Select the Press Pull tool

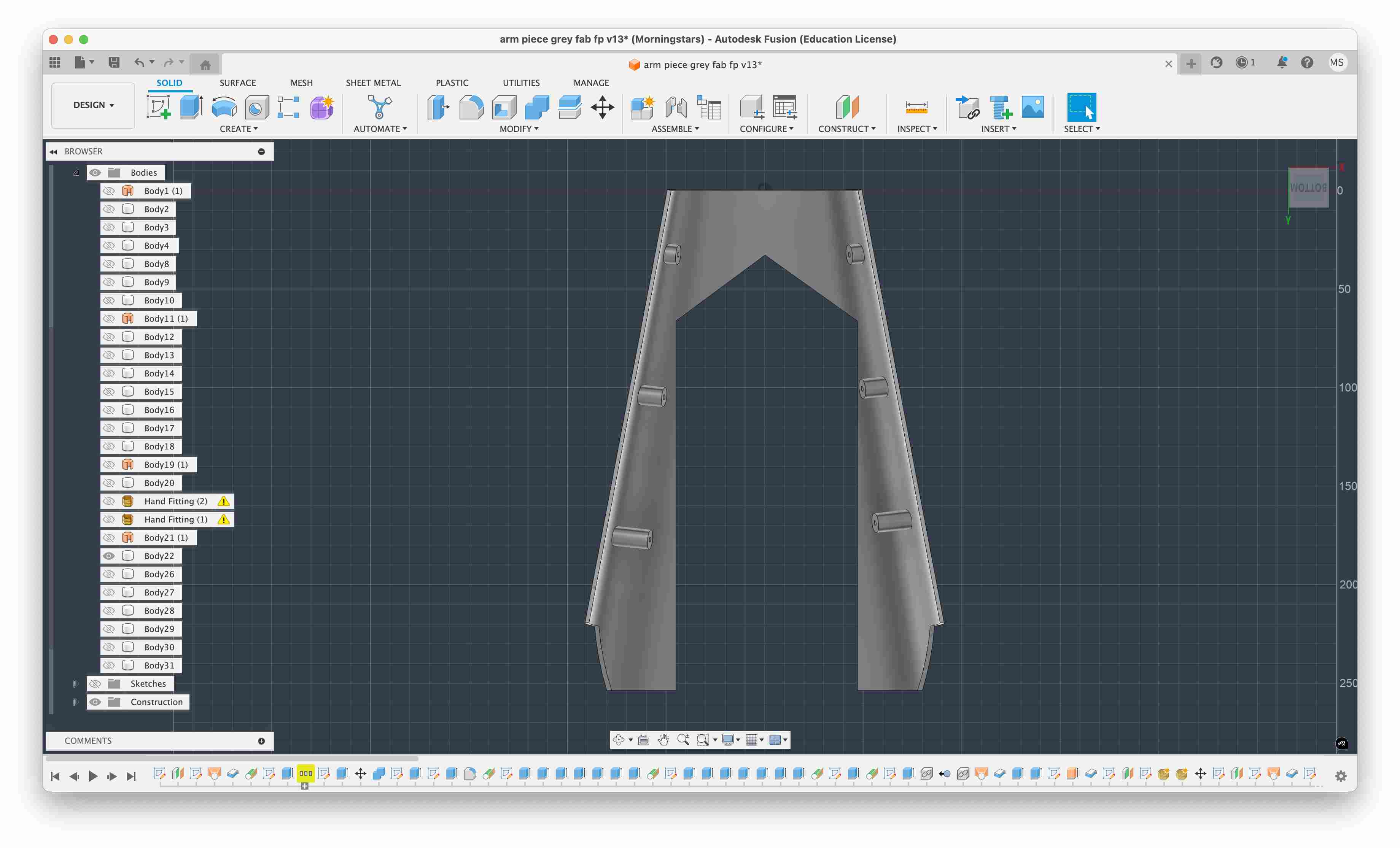coord(438,107)
